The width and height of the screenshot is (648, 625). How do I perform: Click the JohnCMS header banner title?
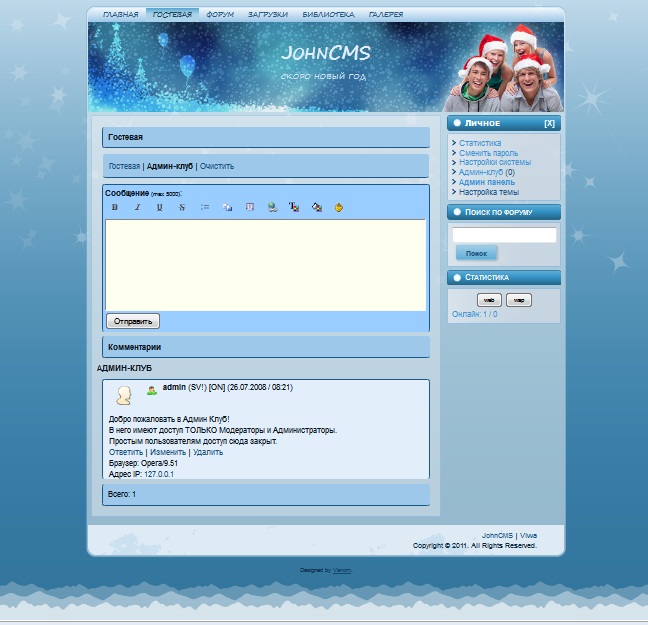[x=326, y=53]
